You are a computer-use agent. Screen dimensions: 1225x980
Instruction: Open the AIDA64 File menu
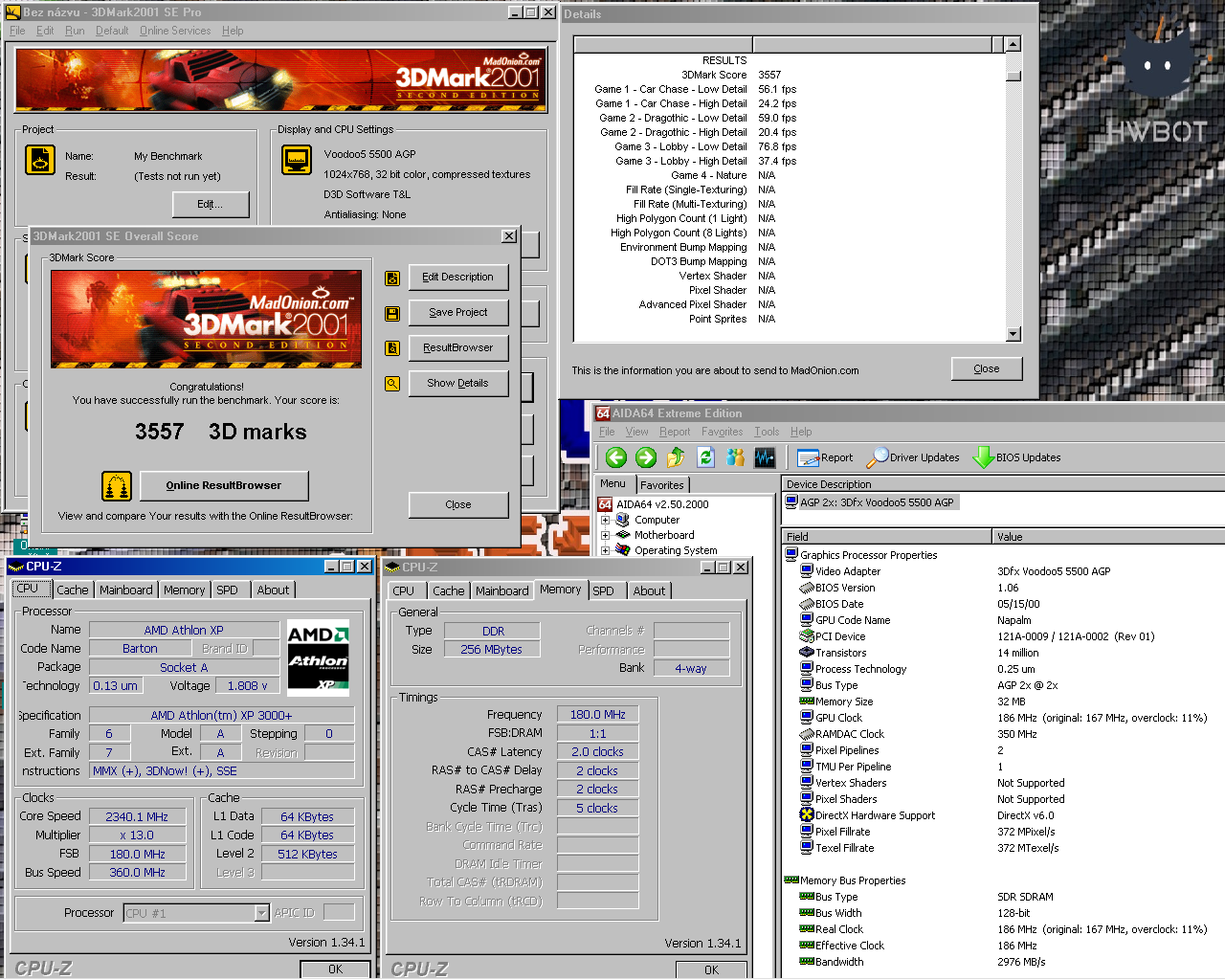coord(607,432)
